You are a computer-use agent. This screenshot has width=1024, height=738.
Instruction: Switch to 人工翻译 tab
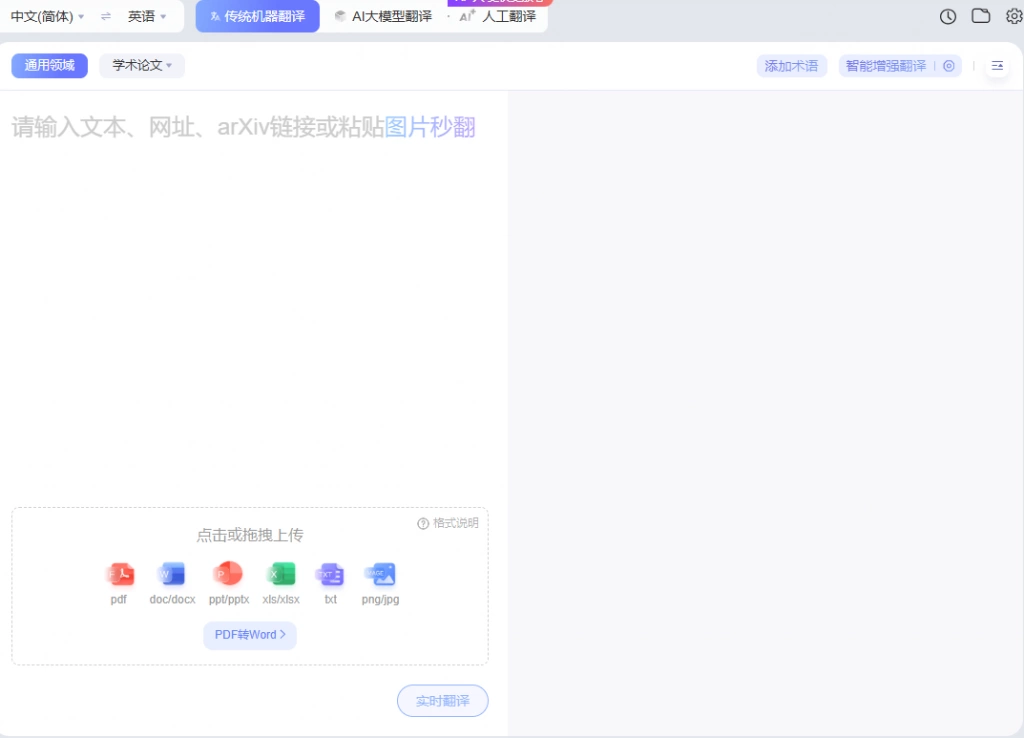pyautogui.click(x=498, y=16)
